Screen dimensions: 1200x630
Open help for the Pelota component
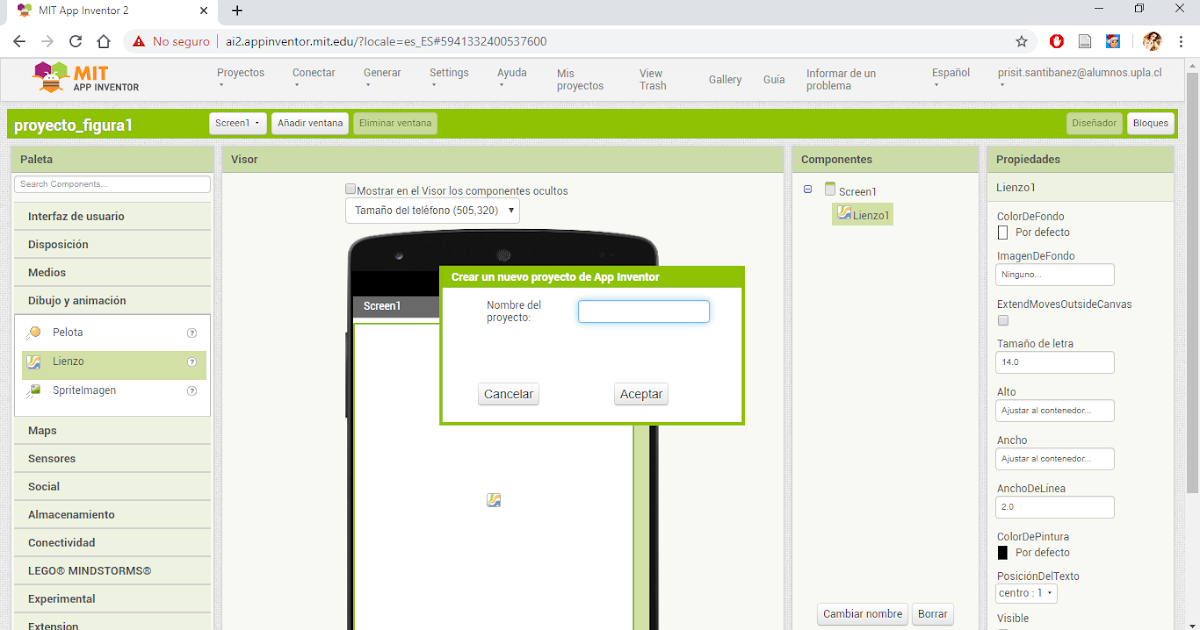191,331
